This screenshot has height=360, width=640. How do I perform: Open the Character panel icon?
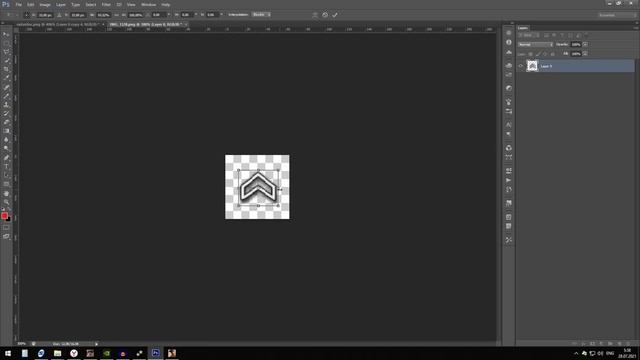pyautogui.click(x=509, y=125)
